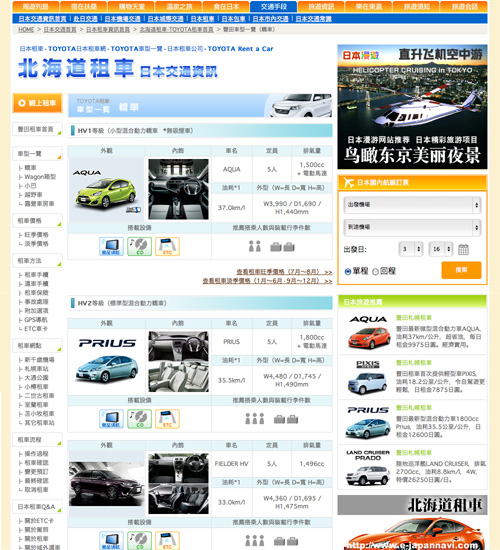
Task: Expand 租車網點 sidebar section
Action: coord(37,346)
